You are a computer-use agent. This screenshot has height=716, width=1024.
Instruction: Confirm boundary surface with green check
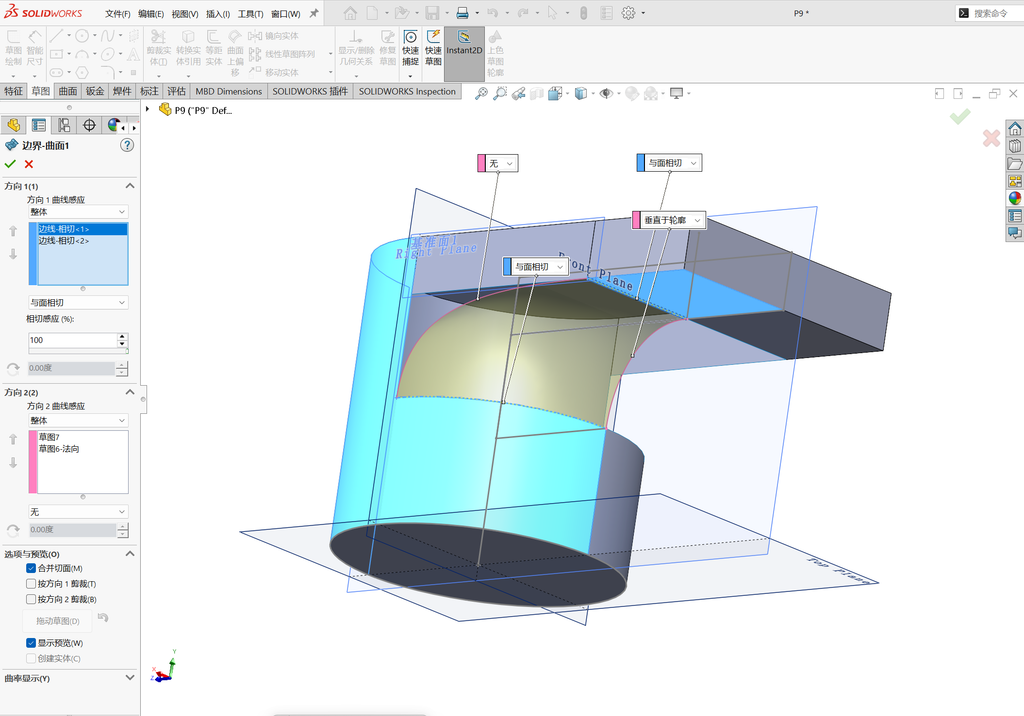click(10, 164)
